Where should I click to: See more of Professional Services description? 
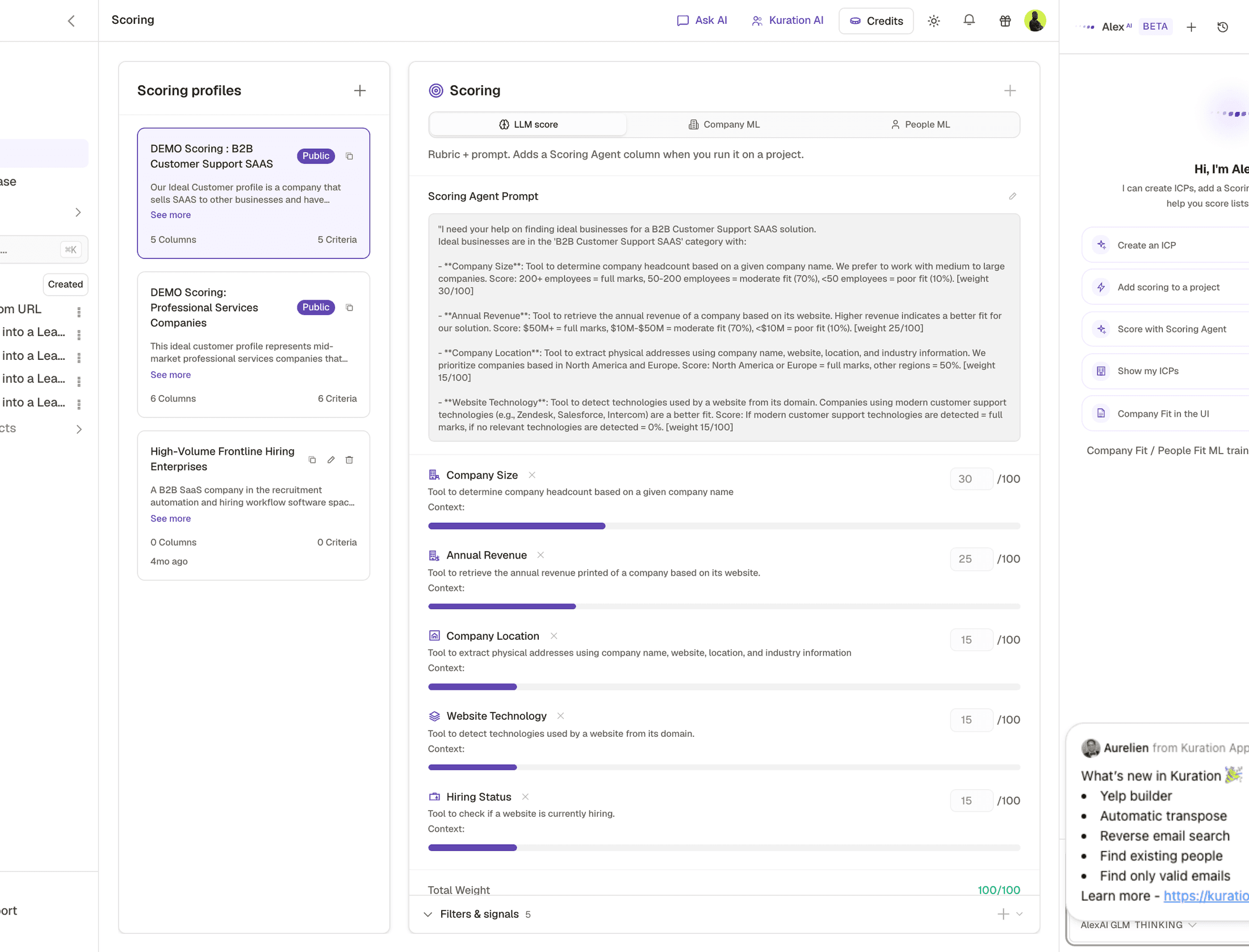pos(170,375)
